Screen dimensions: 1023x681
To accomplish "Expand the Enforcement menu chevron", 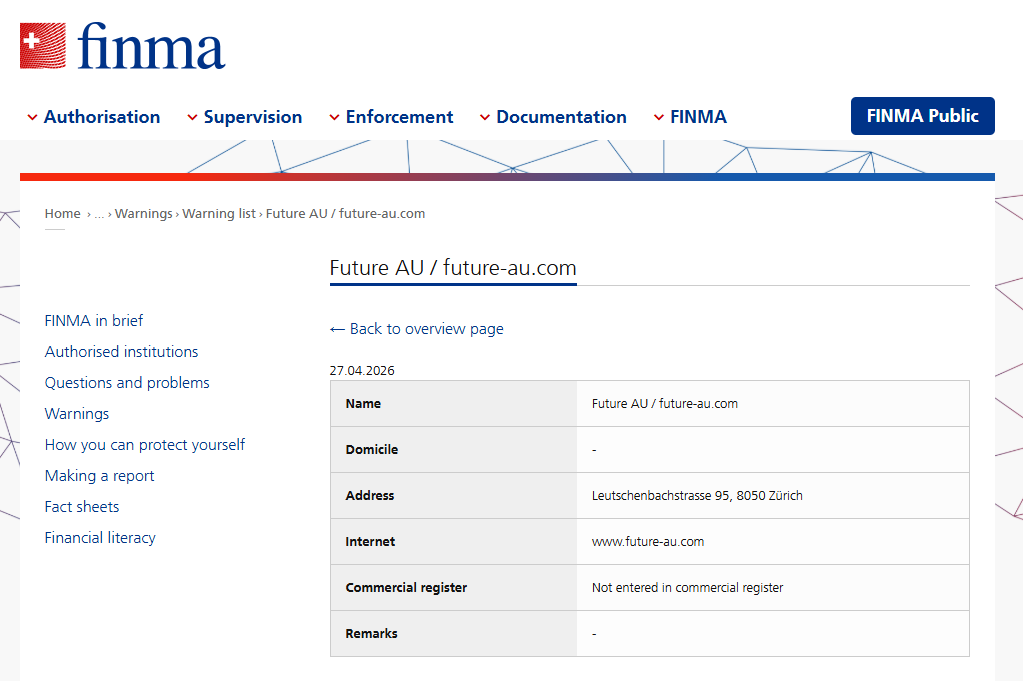I will click(334, 117).
